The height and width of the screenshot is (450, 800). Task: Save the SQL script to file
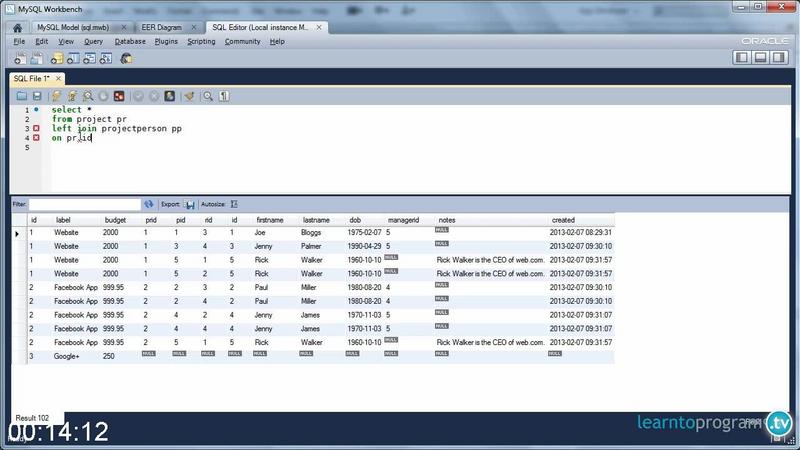pyautogui.click(x=37, y=96)
